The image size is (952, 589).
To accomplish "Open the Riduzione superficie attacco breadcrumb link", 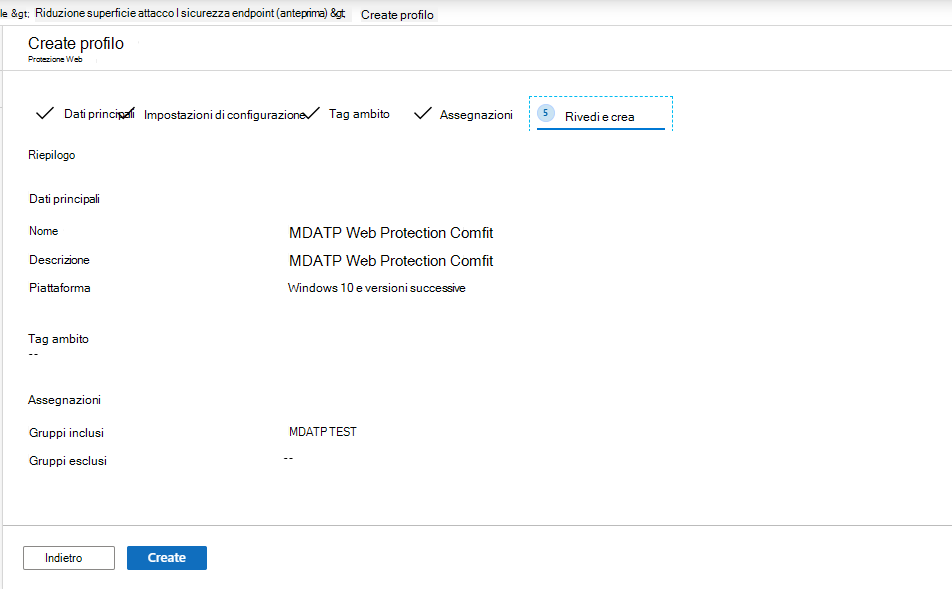I will [190, 13].
